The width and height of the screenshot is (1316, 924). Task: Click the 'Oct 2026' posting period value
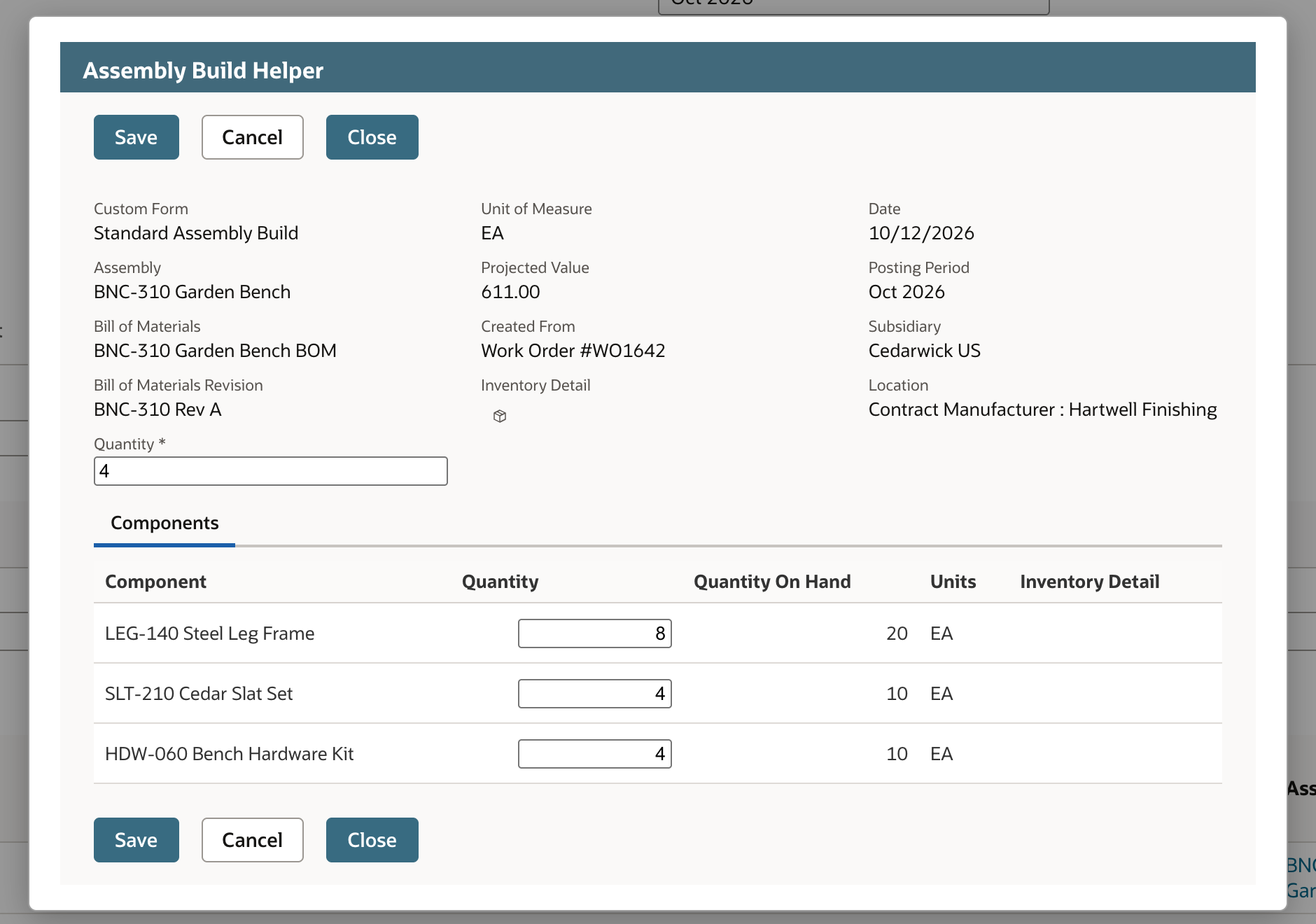[x=906, y=292]
